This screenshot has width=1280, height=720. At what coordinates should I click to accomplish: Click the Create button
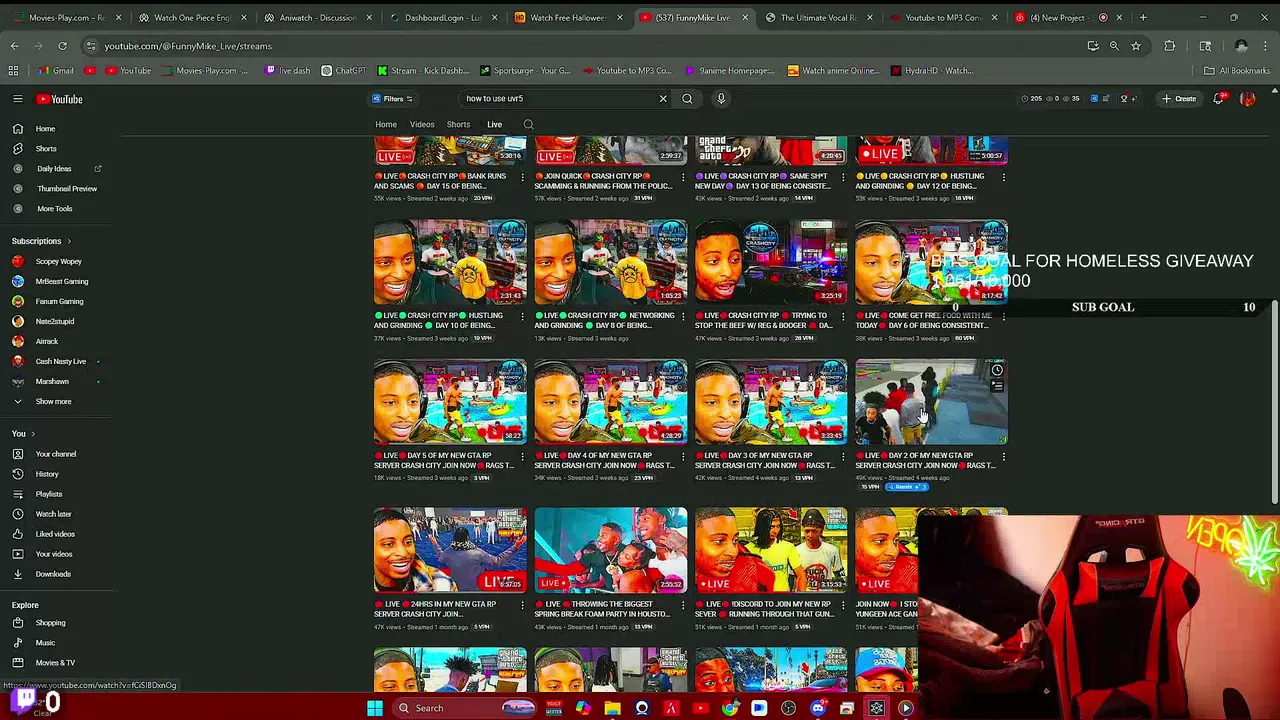click(x=1179, y=99)
